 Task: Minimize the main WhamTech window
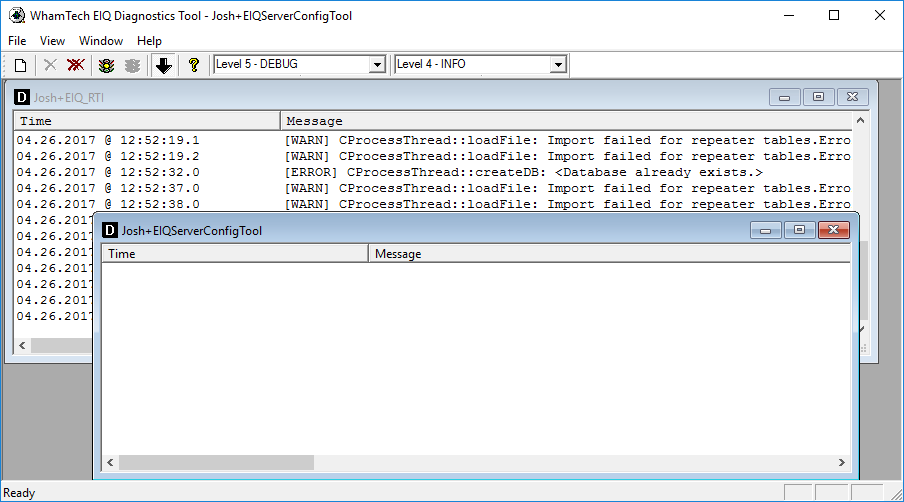click(x=789, y=16)
